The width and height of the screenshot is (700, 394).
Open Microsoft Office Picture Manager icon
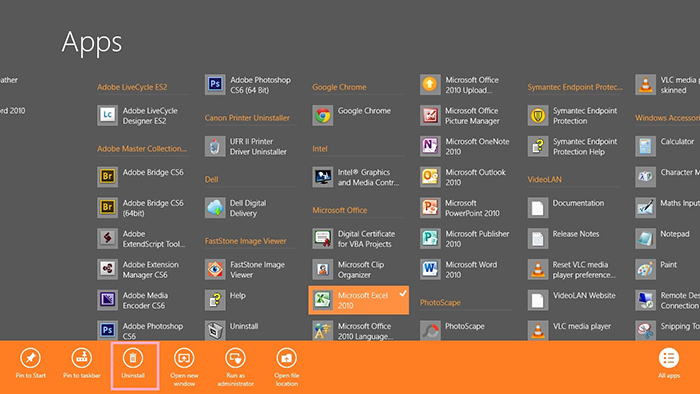tap(430, 115)
